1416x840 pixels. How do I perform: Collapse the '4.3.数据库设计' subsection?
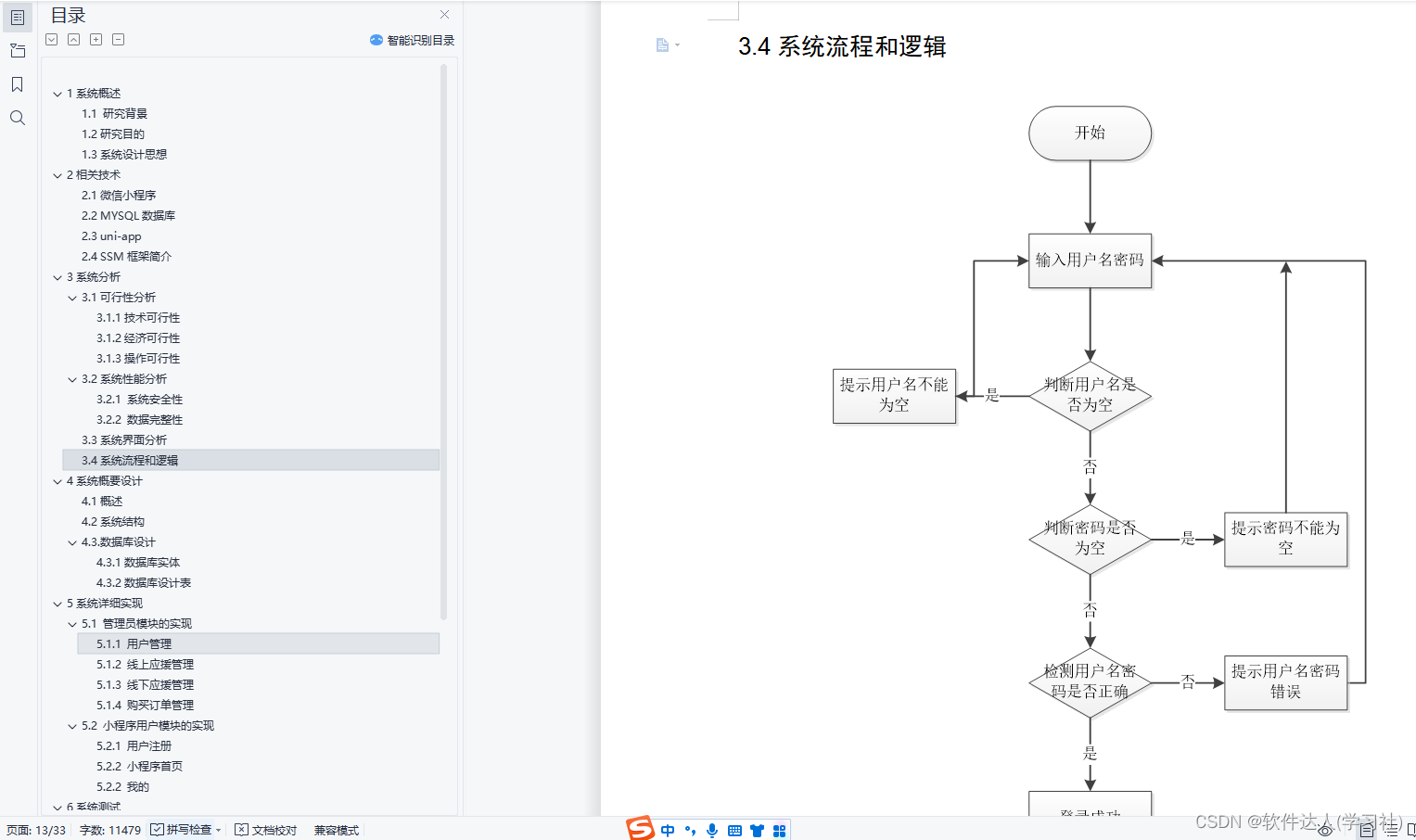click(x=72, y=542)
